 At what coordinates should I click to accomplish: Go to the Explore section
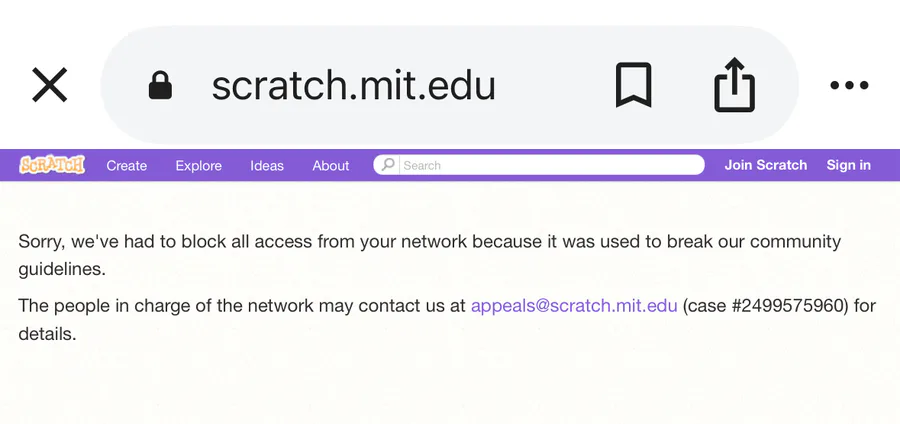198,166
